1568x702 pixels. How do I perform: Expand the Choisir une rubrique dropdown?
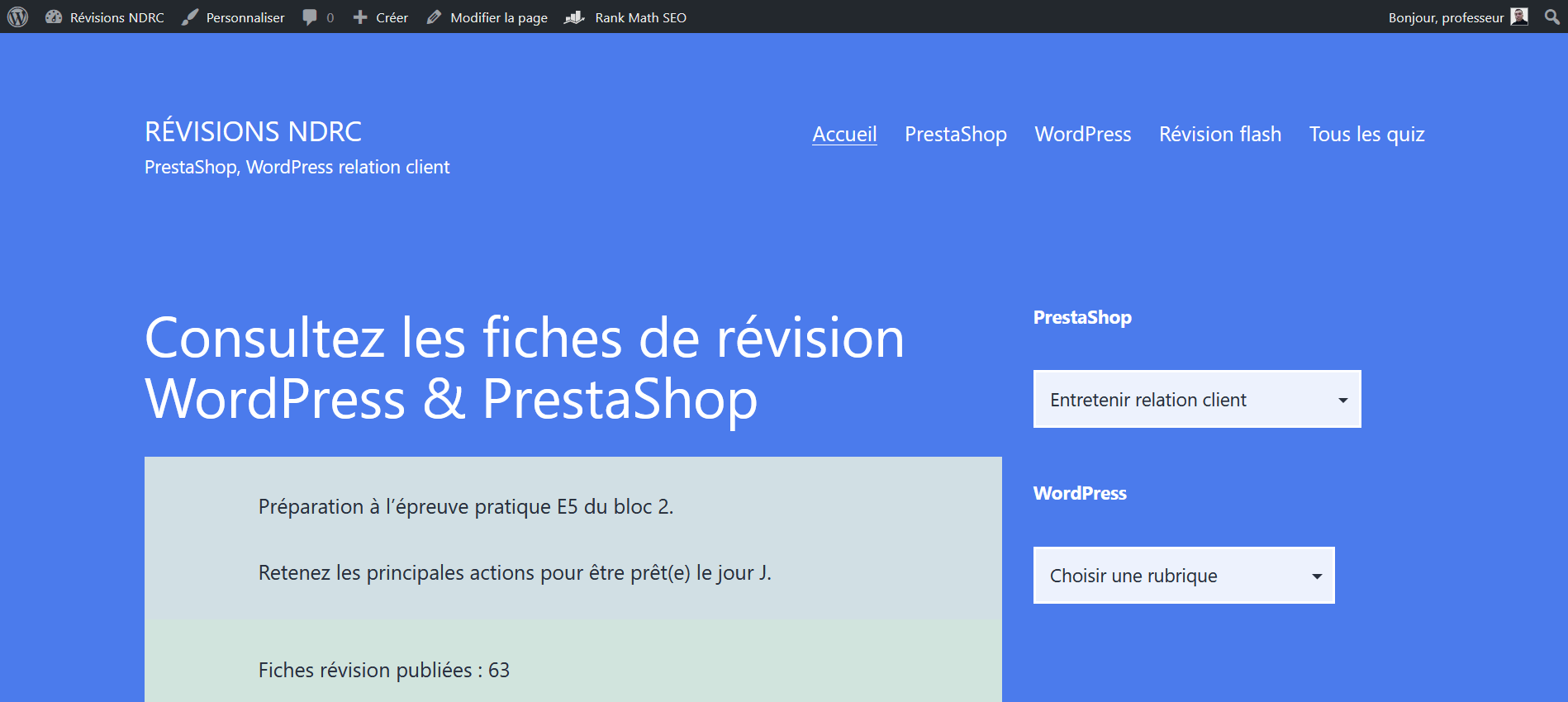[1184, 575]
